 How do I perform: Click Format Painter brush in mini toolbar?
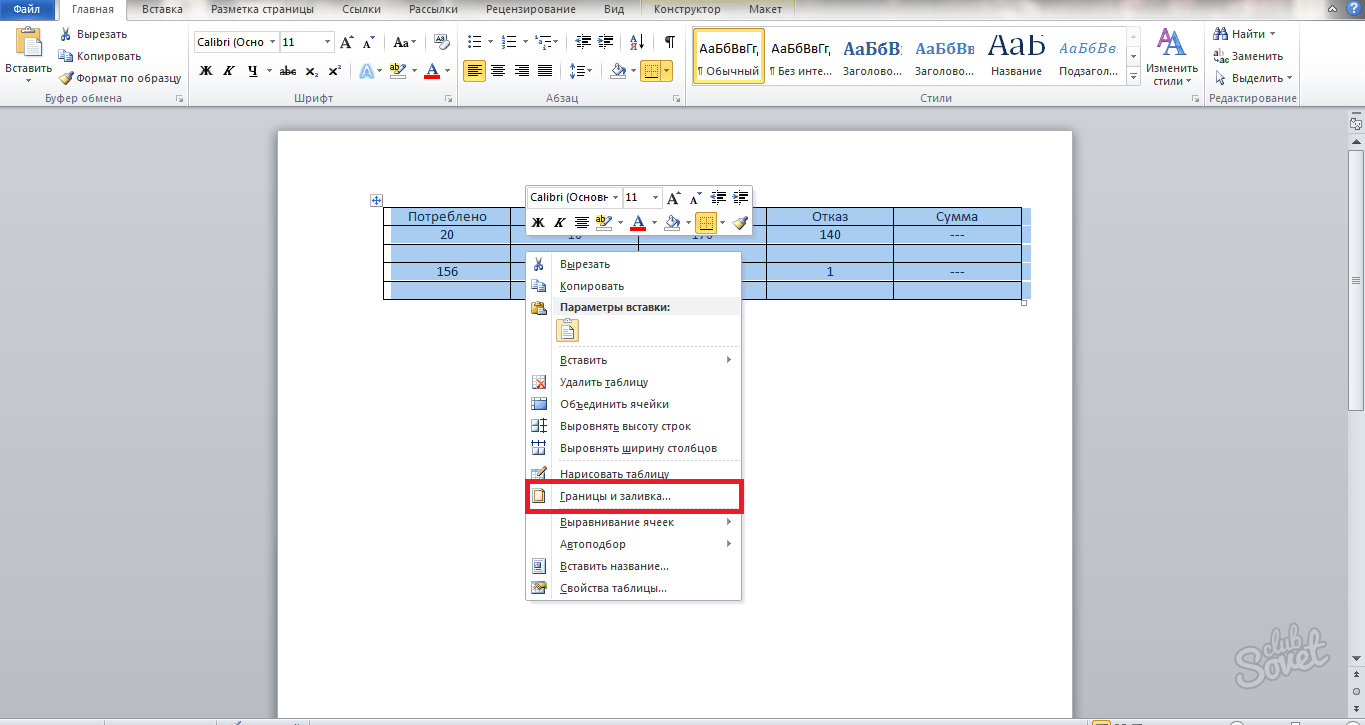(739, 222)
